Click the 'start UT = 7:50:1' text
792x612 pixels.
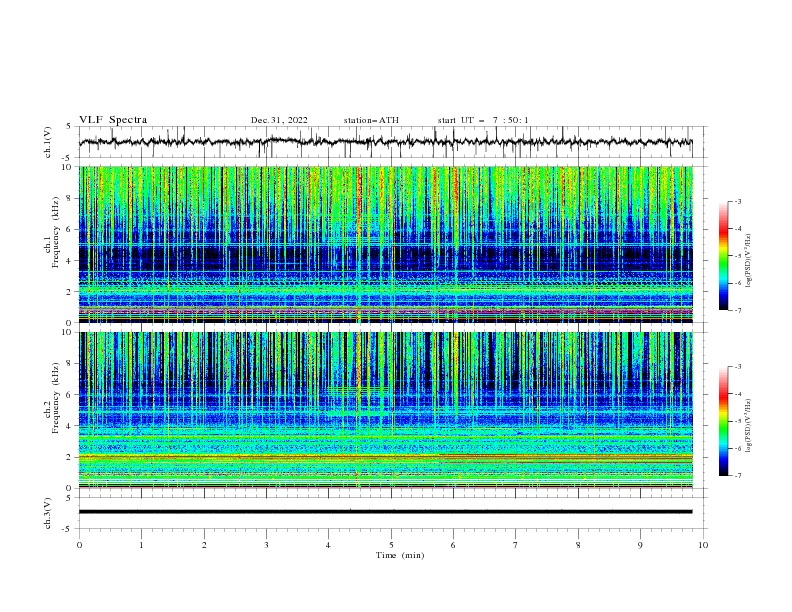coord(483,120)
